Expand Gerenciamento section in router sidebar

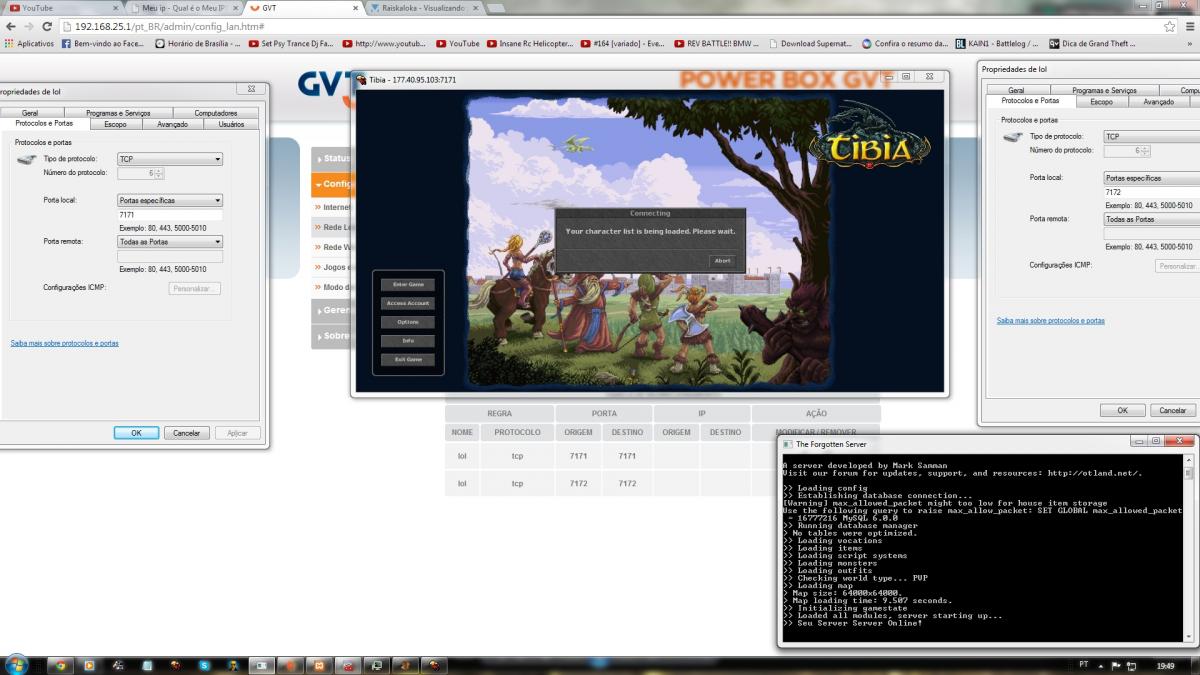[x=331, y=310]
